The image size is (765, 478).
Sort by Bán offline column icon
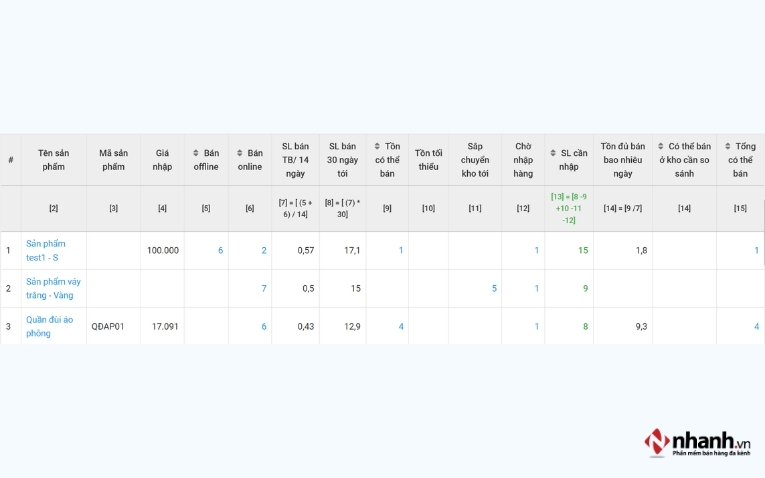tap(196, 153)
